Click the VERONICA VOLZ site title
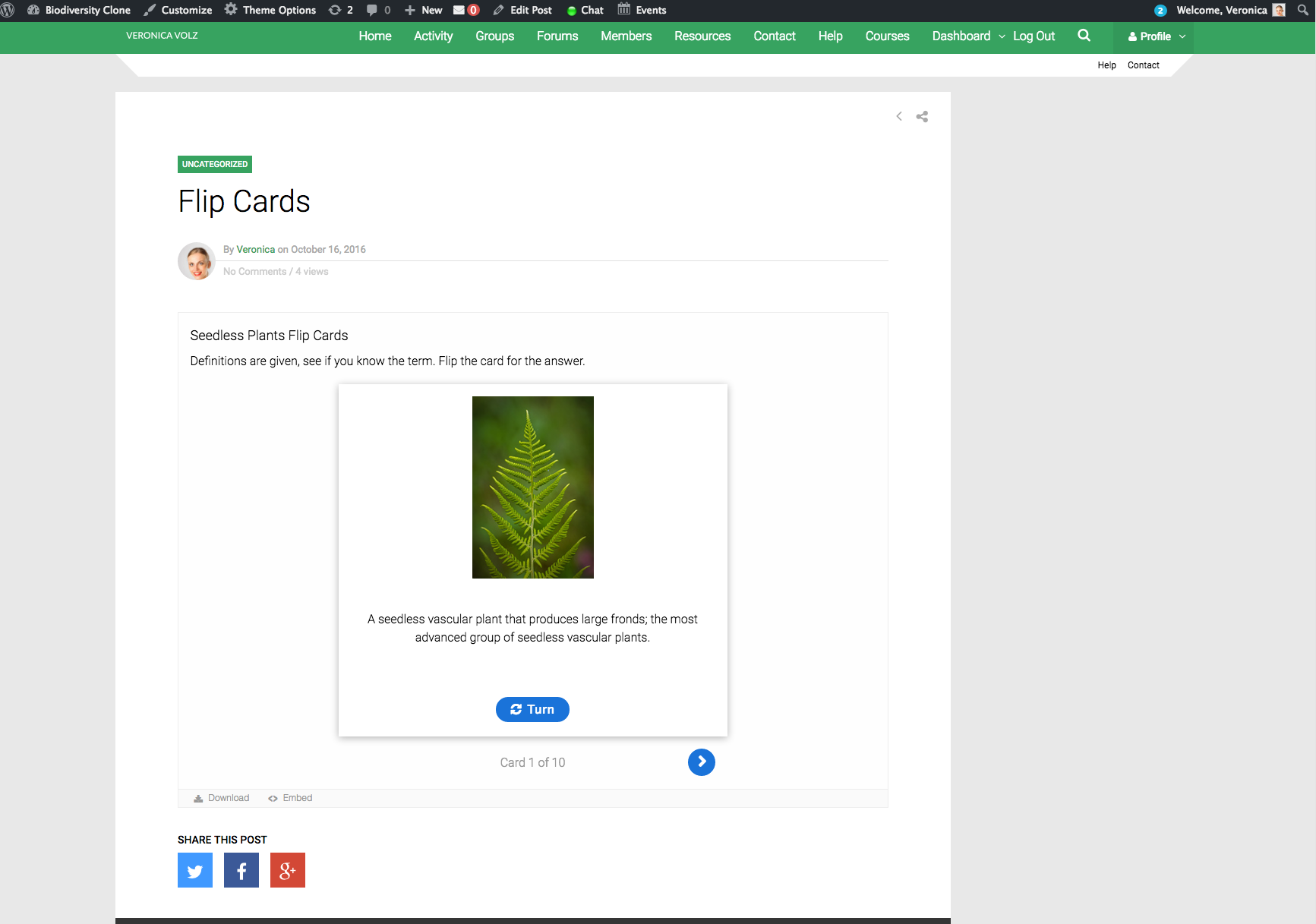The height and width of the screenshot is (924, 1316). [x=162, y=36]
